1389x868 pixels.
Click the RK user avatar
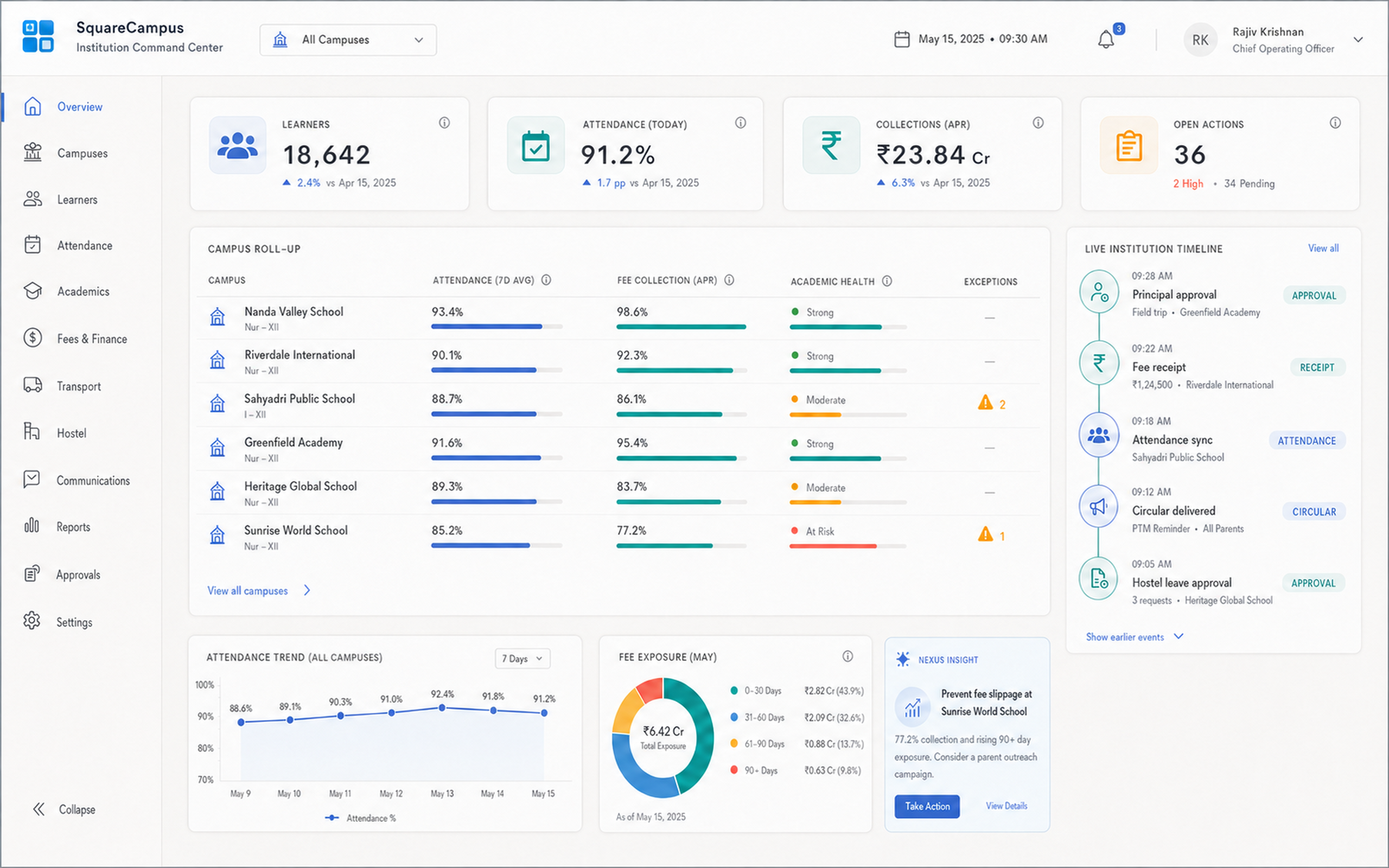point(1200,40)
